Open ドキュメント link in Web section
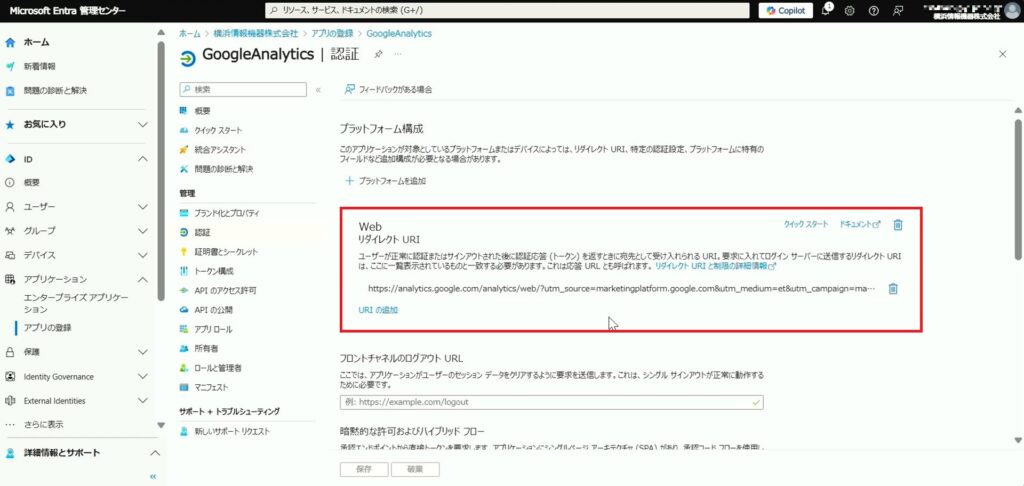This screenshot has width=1024, height=486. (x=860, y=224)
